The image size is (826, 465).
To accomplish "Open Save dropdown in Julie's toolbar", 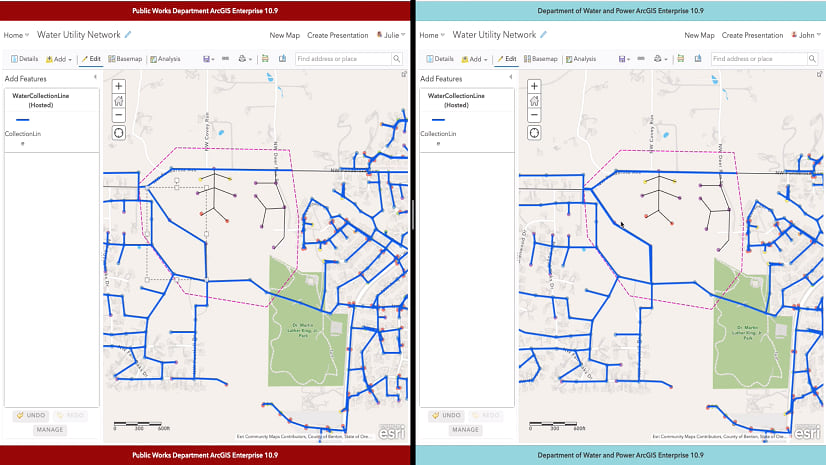I will tap(209, 59).
